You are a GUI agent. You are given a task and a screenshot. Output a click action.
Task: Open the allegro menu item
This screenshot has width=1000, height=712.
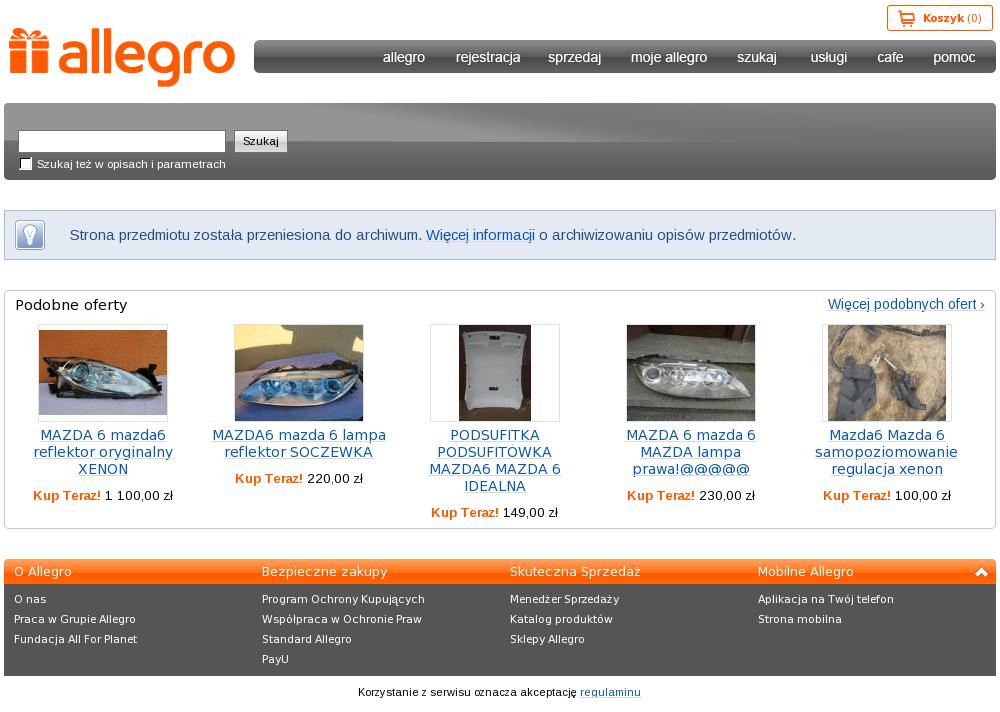point(404,57)
